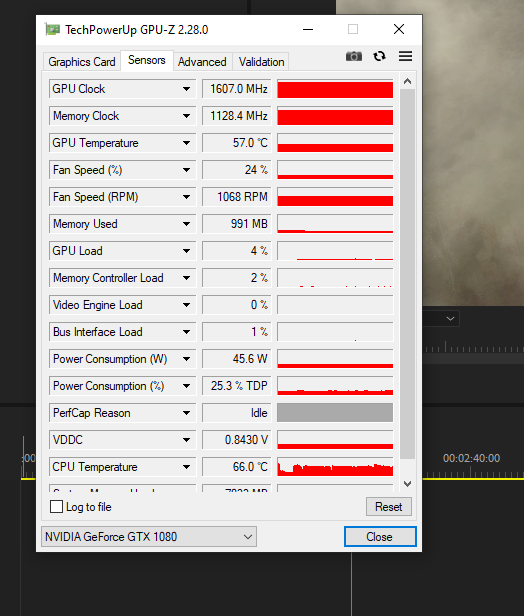Click the Memory Used history graph
524x616 pixels.
pyautogui.click(x=335, y=224)
